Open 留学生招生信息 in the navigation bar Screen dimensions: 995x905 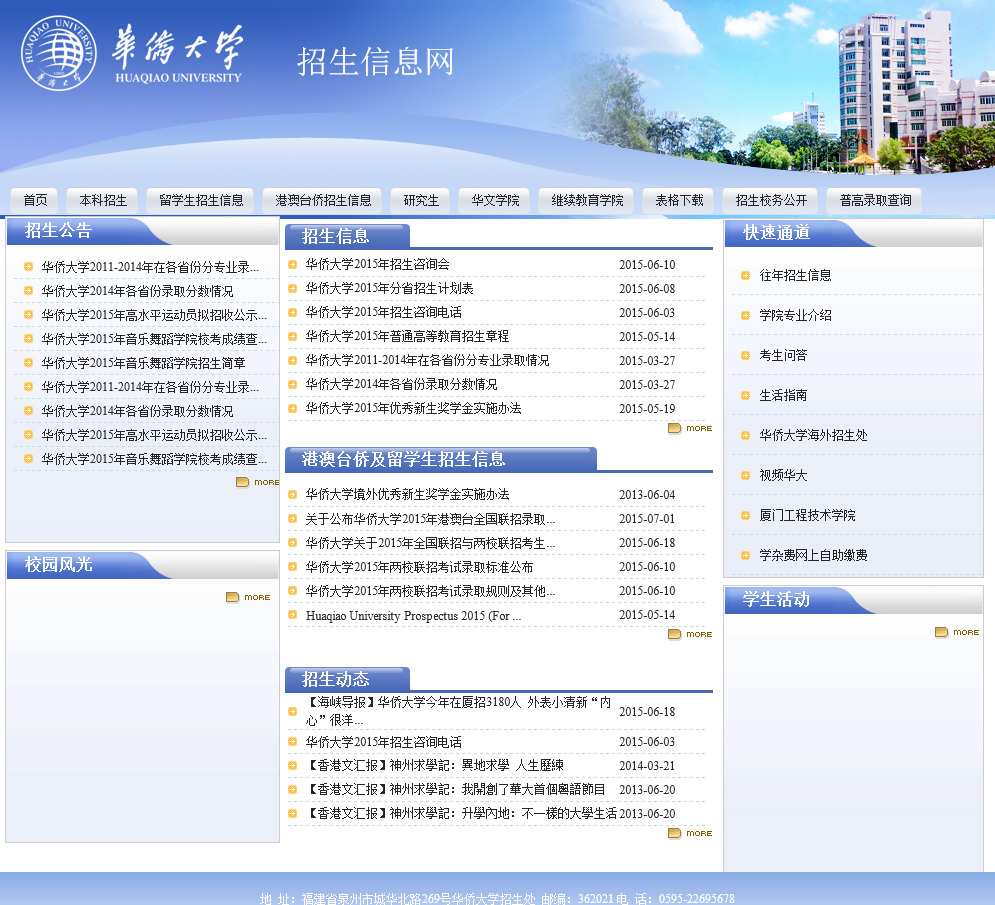(x=201, y=201)
